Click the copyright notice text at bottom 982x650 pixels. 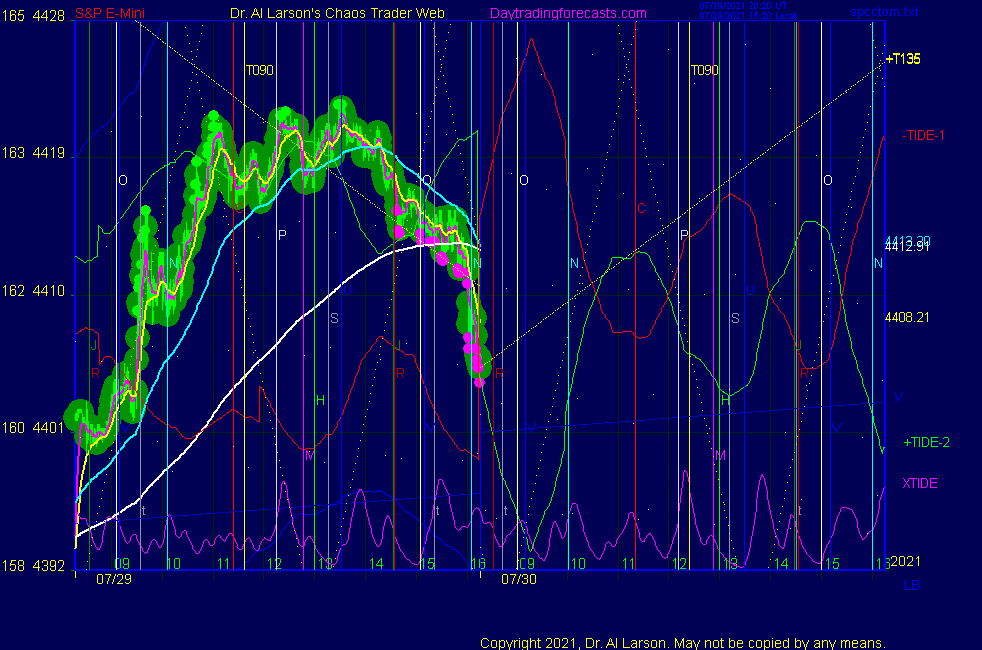[x=682, y=642]
